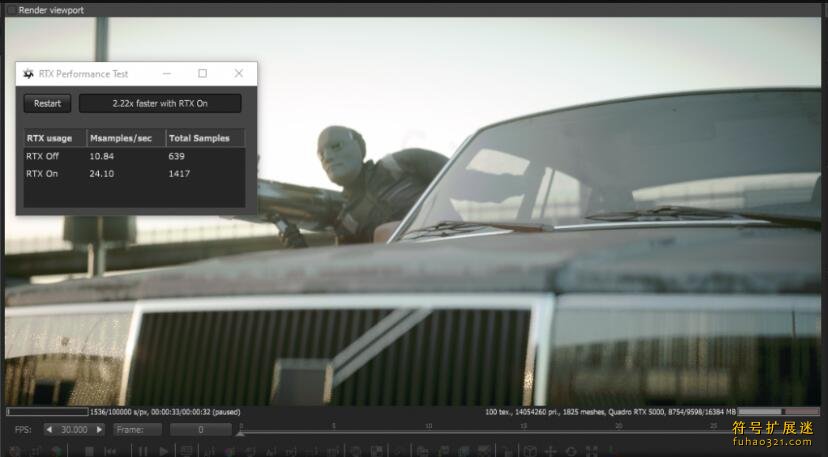Click the 639 total samples cell
Screen dimensions: 828x457
point(176,156)
